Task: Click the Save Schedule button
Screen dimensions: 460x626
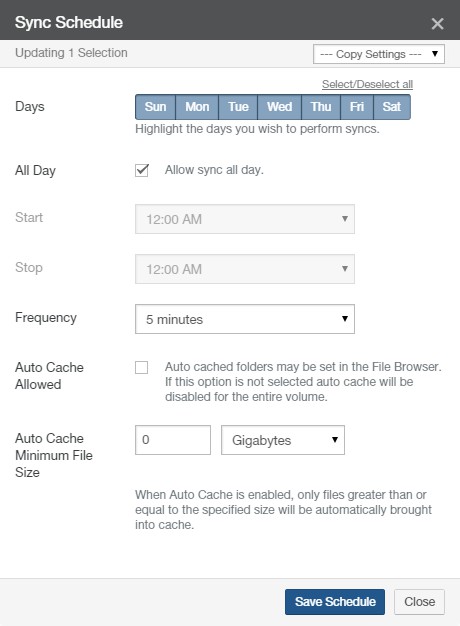Action: [335, 602]
